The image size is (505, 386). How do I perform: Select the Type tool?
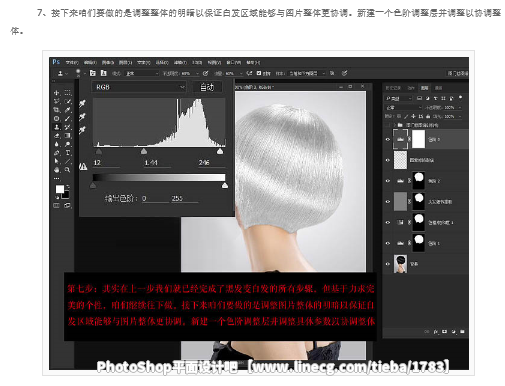pyautogui.click(x=68, y=153)
